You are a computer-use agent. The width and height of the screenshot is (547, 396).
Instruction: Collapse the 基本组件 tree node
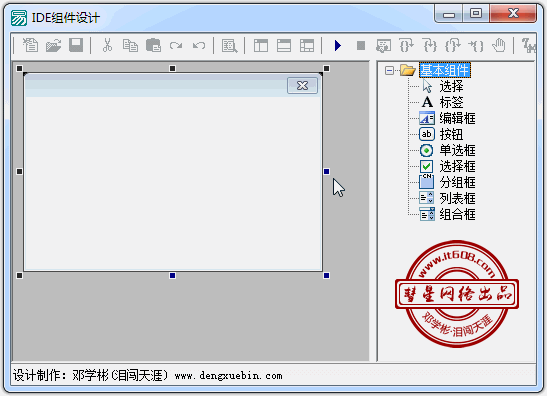pos(389,70)
